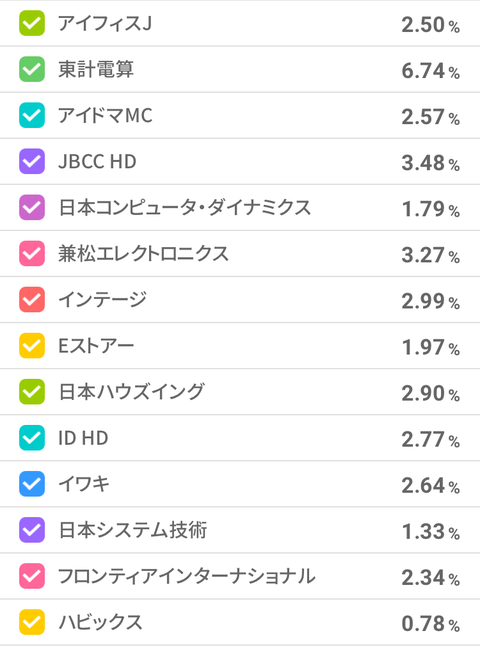Select the JBCC HD stock name
This screenshot has width=480, height=647.
97,161
